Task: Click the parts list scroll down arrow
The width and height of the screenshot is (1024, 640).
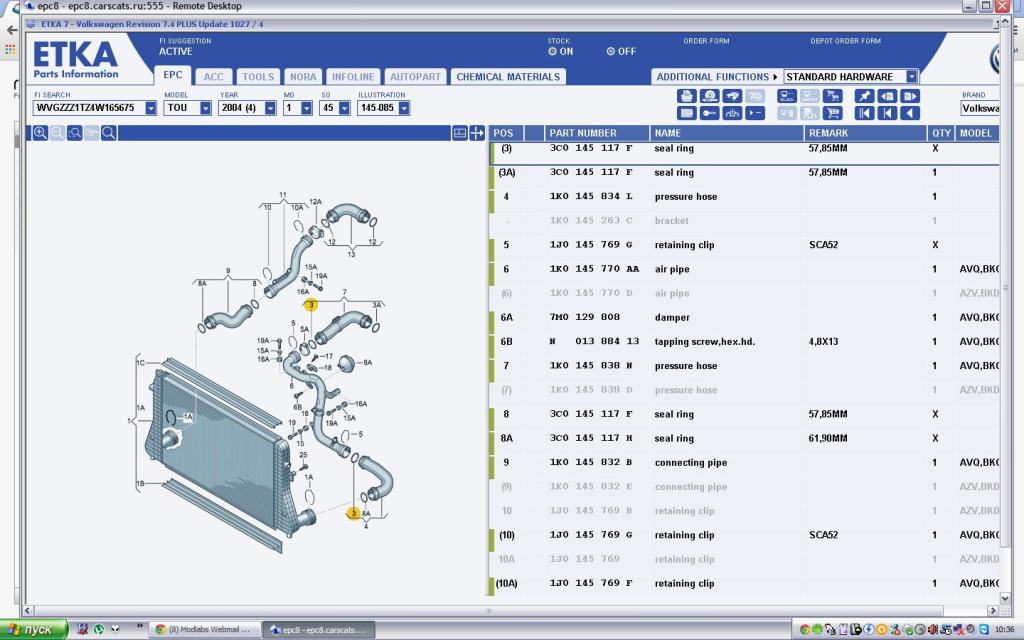Action: pyautogui.click(x=1005, y=598)
